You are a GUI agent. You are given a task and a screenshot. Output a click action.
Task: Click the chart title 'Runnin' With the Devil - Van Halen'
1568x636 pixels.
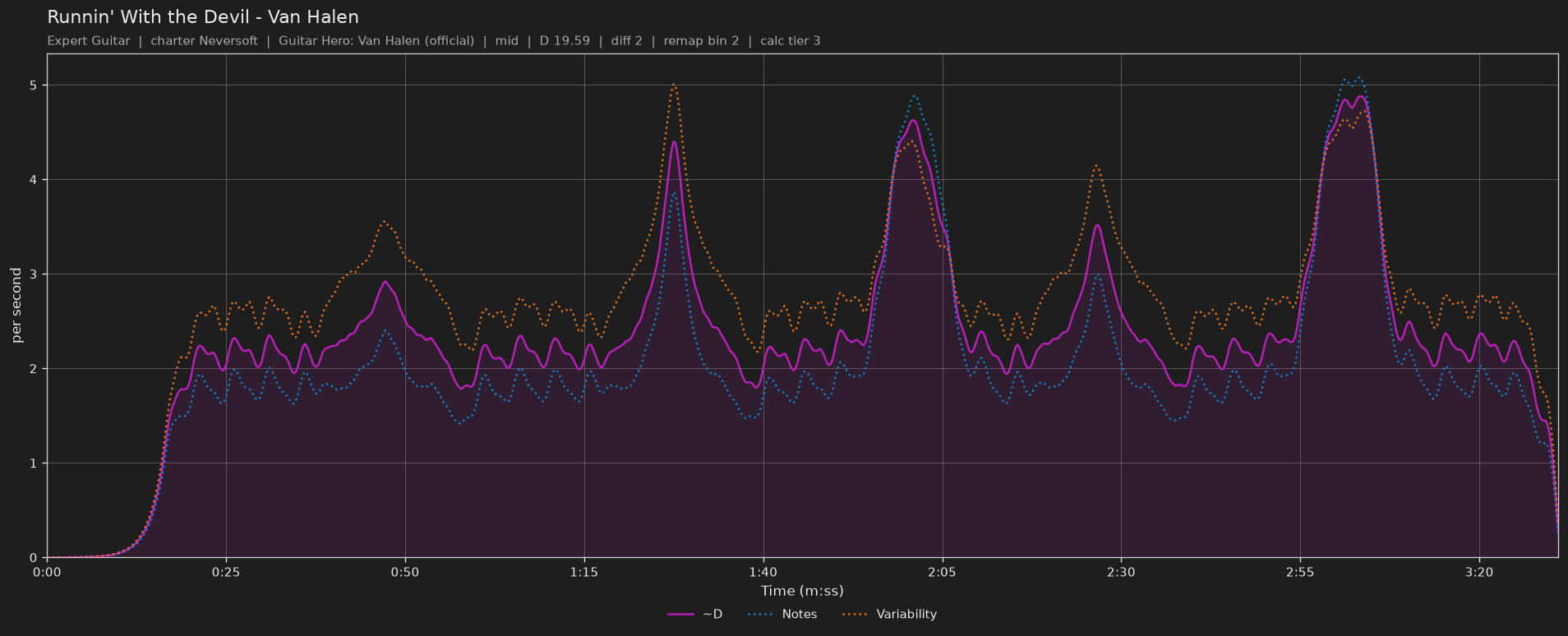coord(203,17)
